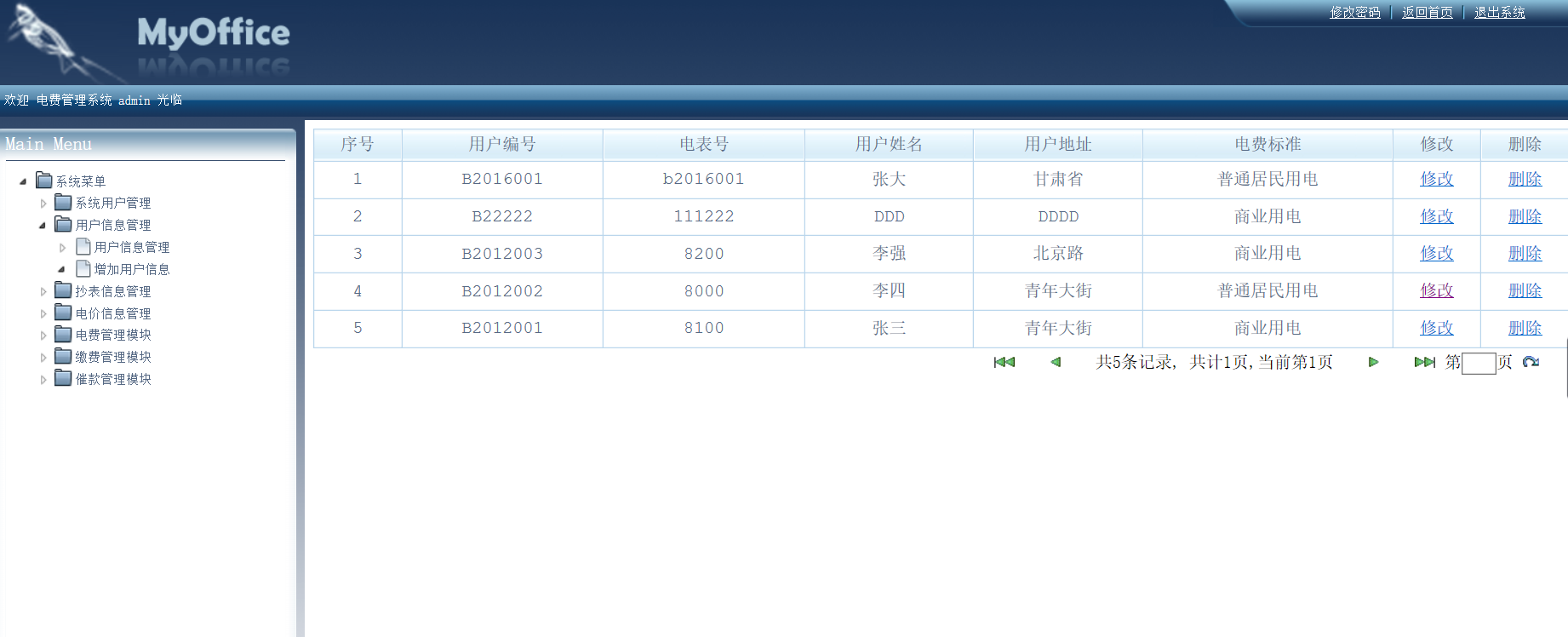Click the page number input field
Screen dimensions: 1568x637
coord(1478,364)
